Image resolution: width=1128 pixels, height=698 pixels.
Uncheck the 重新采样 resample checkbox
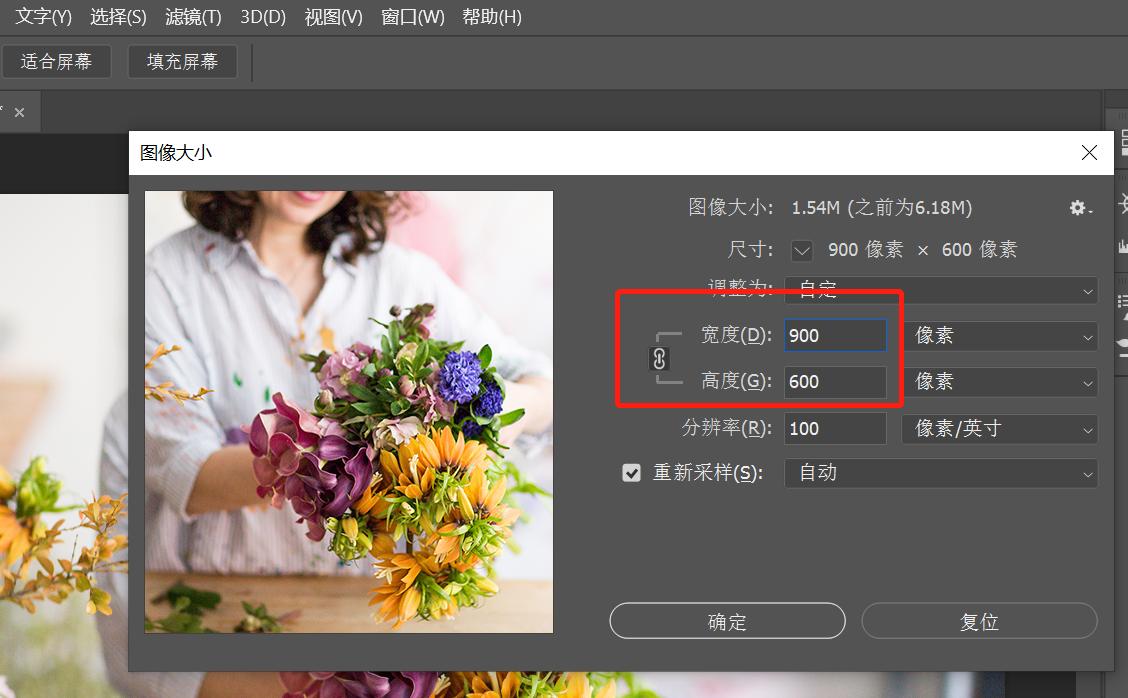coord(631,472)
